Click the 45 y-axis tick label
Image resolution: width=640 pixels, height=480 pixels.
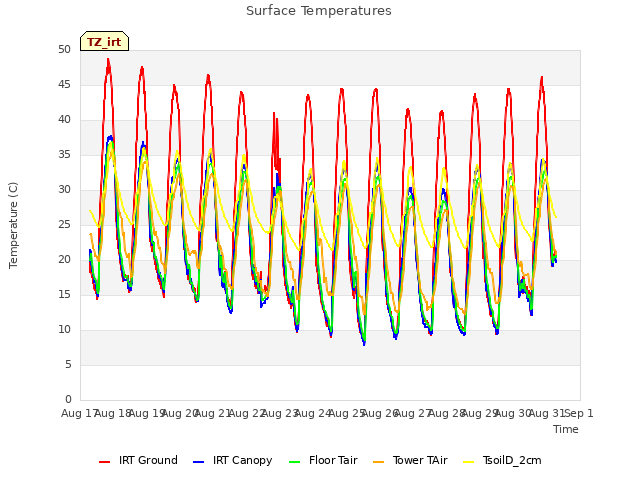pos(64,84)
